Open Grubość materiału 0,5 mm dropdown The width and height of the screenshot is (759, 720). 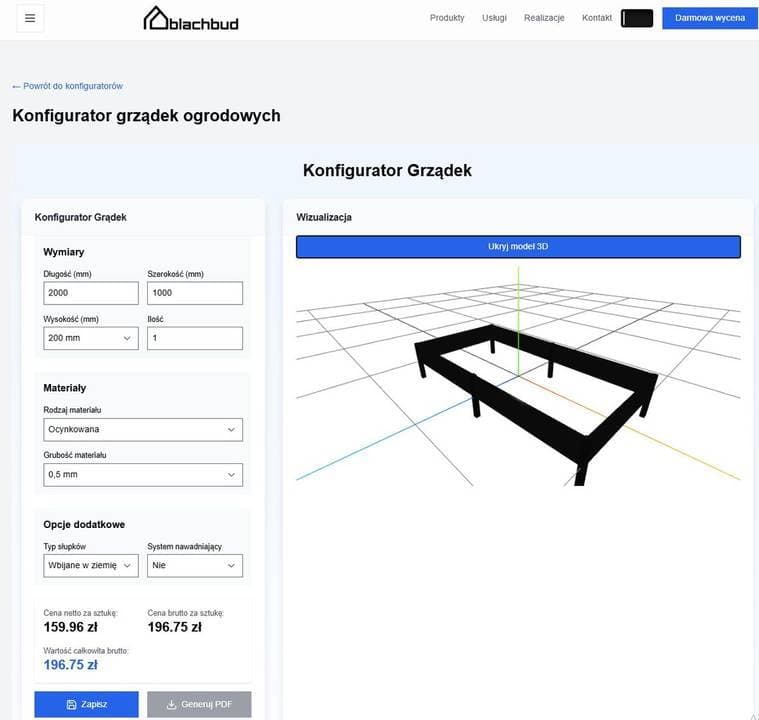click(143, 475)
